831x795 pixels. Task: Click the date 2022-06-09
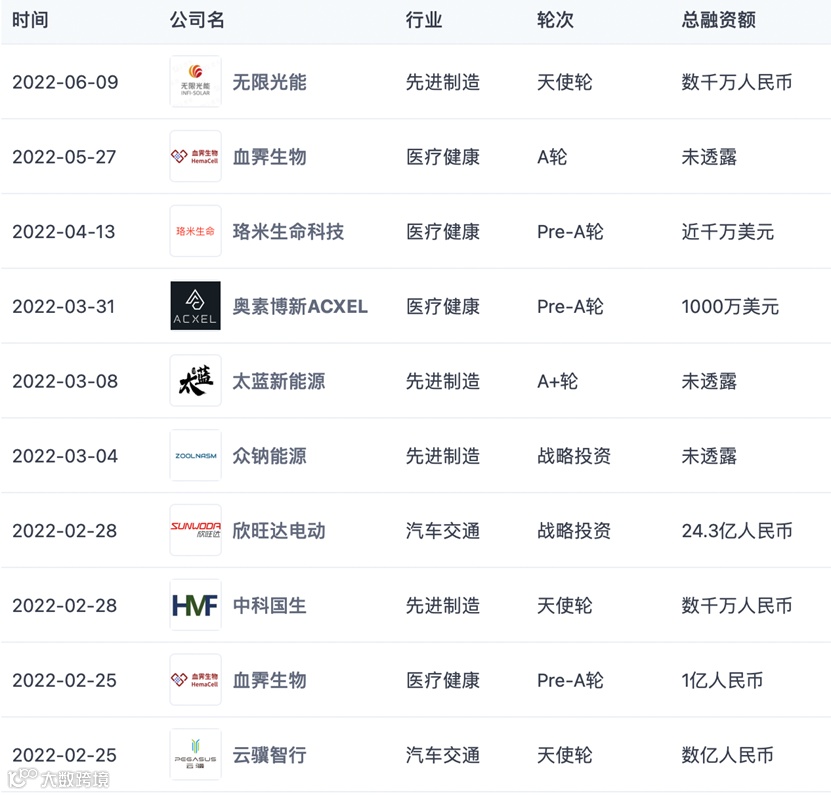click(65, 82)
